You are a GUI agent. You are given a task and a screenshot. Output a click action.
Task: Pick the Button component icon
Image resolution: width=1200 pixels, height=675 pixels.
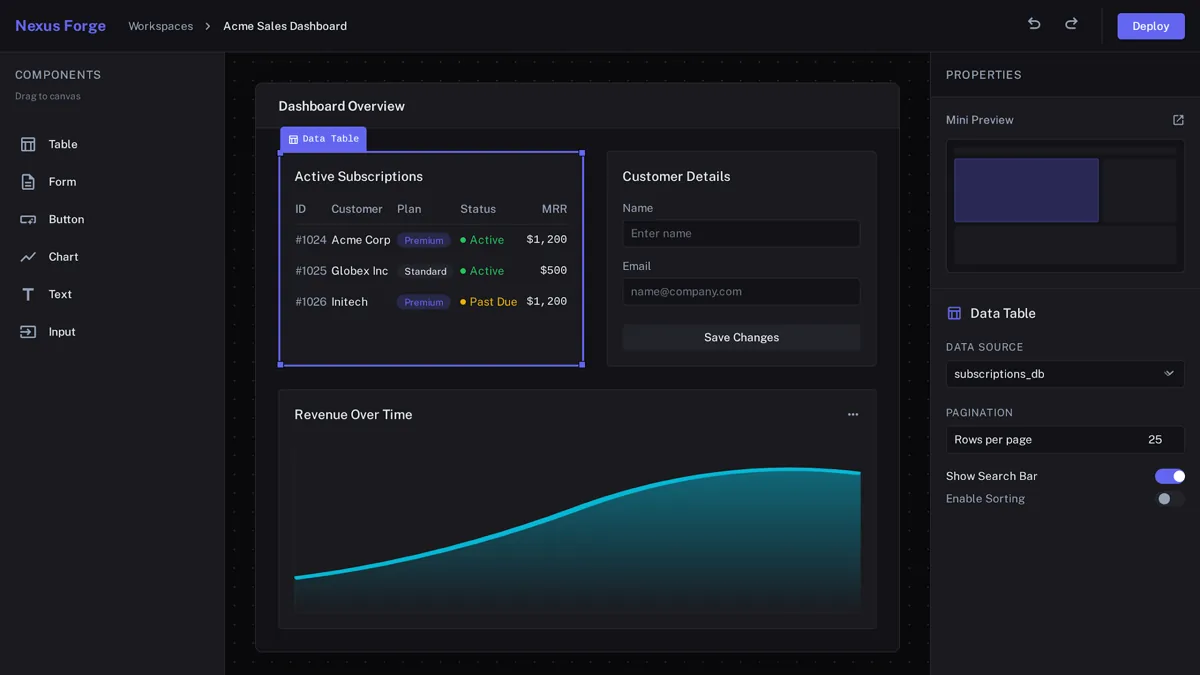(28, 219)
